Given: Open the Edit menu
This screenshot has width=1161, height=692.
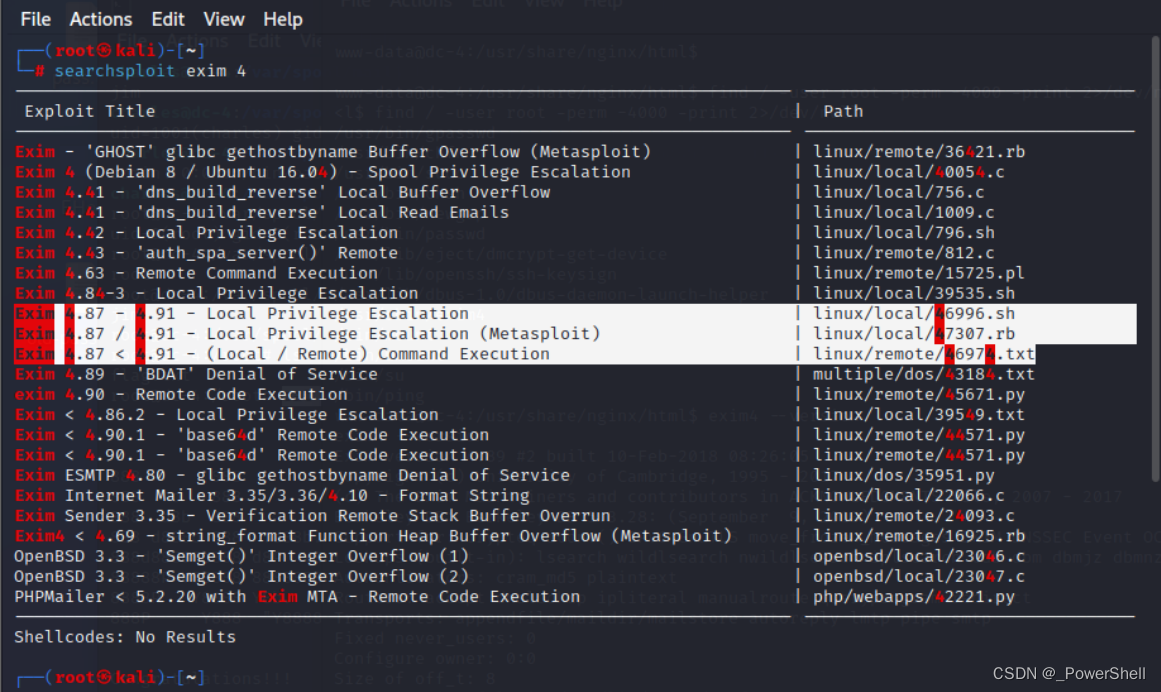Looking at the screenshot, I should pos(168,19).
